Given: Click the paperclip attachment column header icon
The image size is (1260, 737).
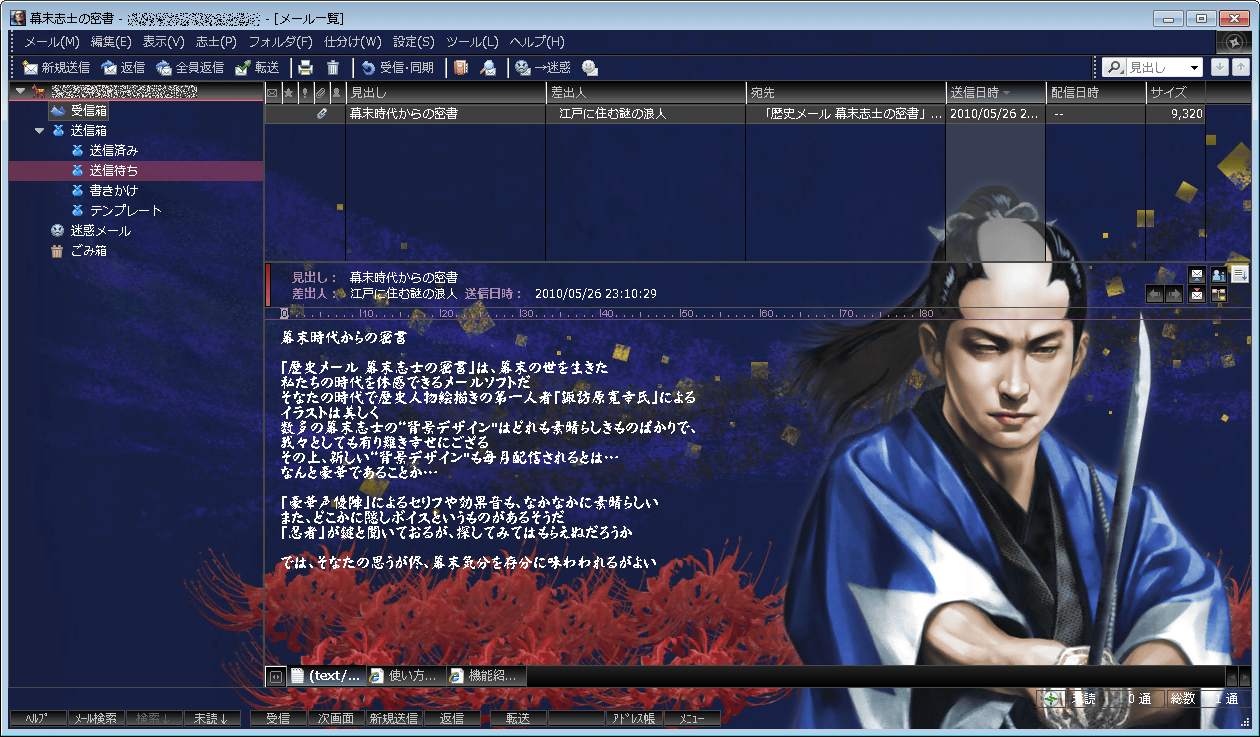Looking at the screenshot, I should click(321, 92).
